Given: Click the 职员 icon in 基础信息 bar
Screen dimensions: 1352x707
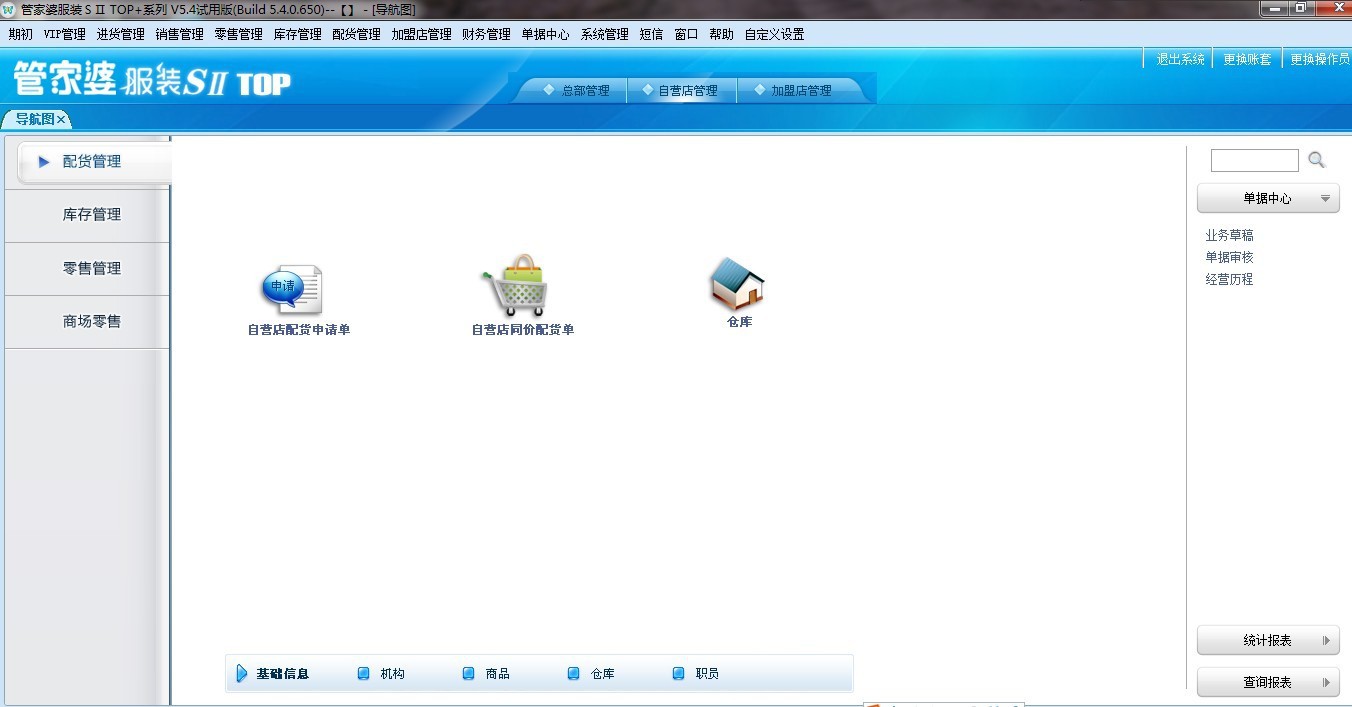Looking at the screenshot, I should point(679,674).
